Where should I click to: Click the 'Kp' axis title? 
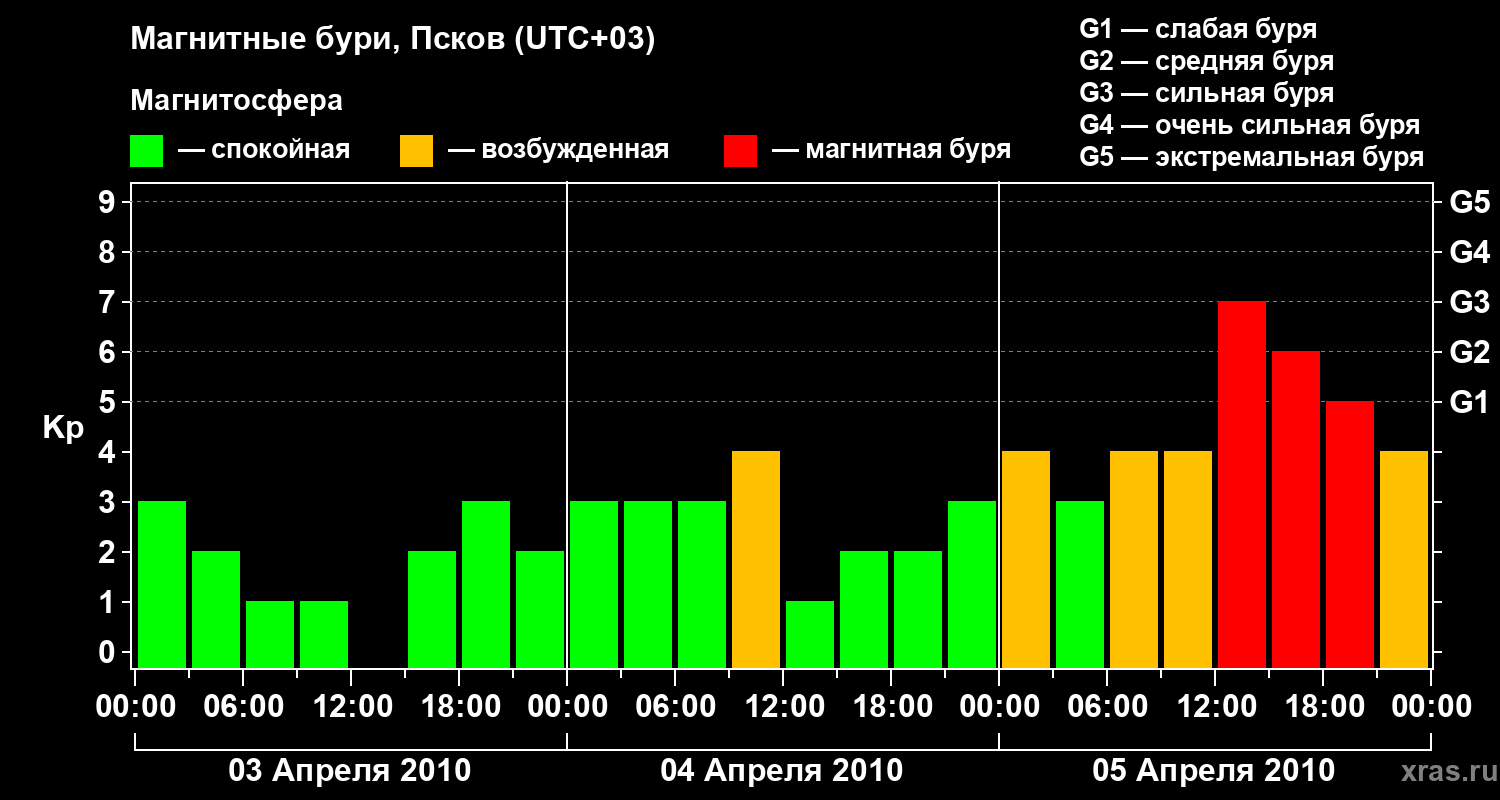click(64, 428)
